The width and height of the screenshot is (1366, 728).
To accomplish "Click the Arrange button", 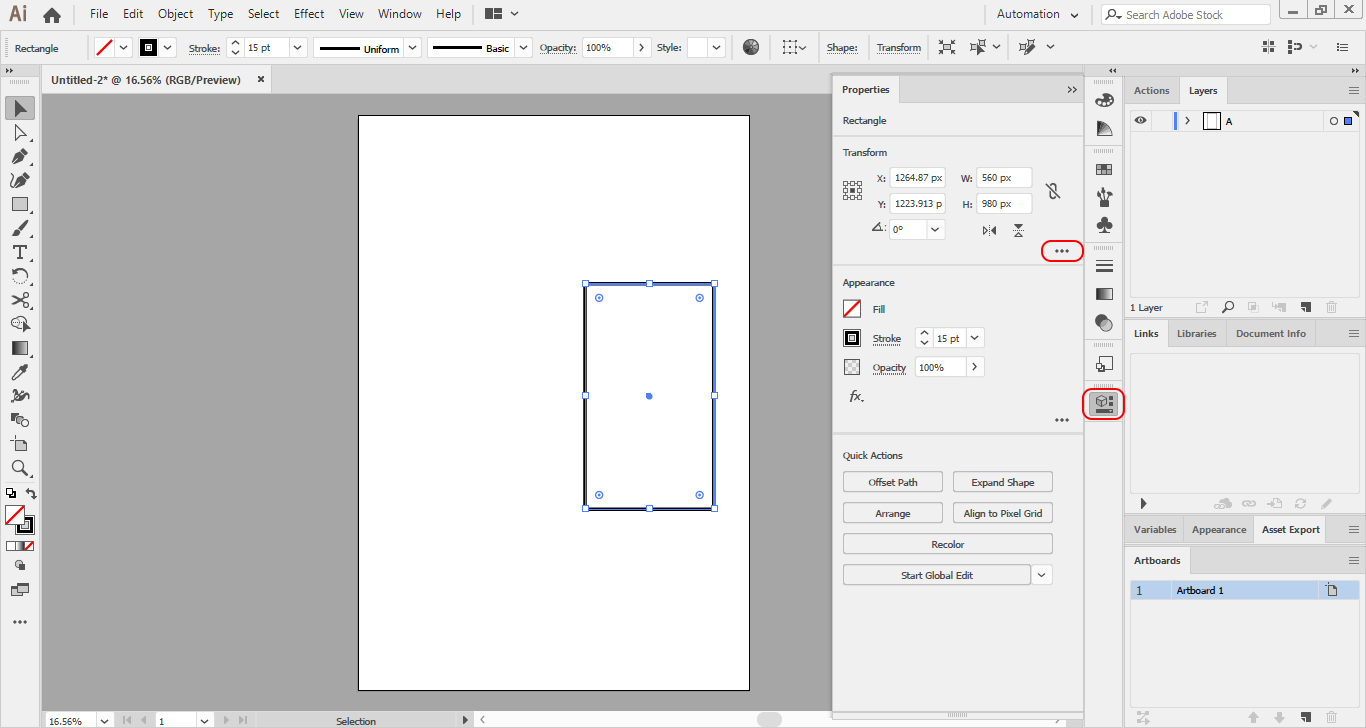I will click(893, 513).
